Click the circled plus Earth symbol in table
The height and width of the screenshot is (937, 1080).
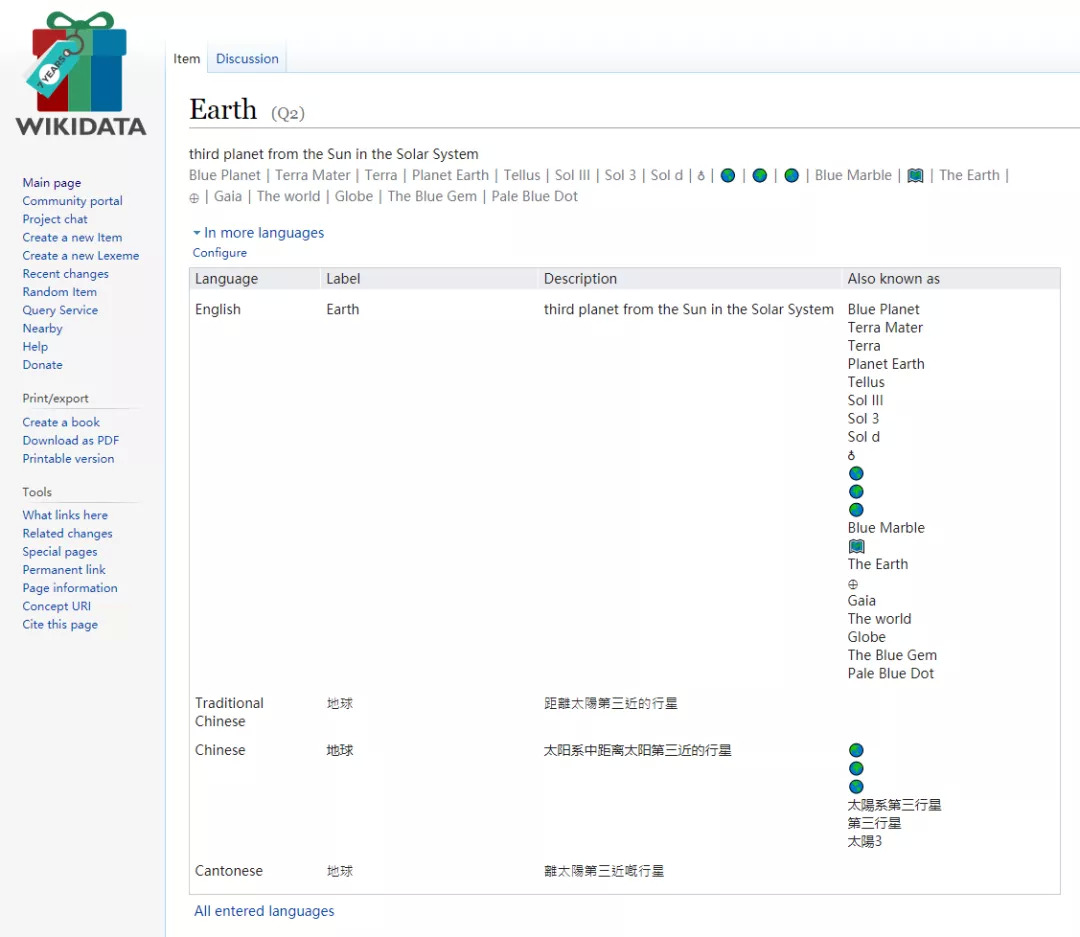[x=853, y=583]
